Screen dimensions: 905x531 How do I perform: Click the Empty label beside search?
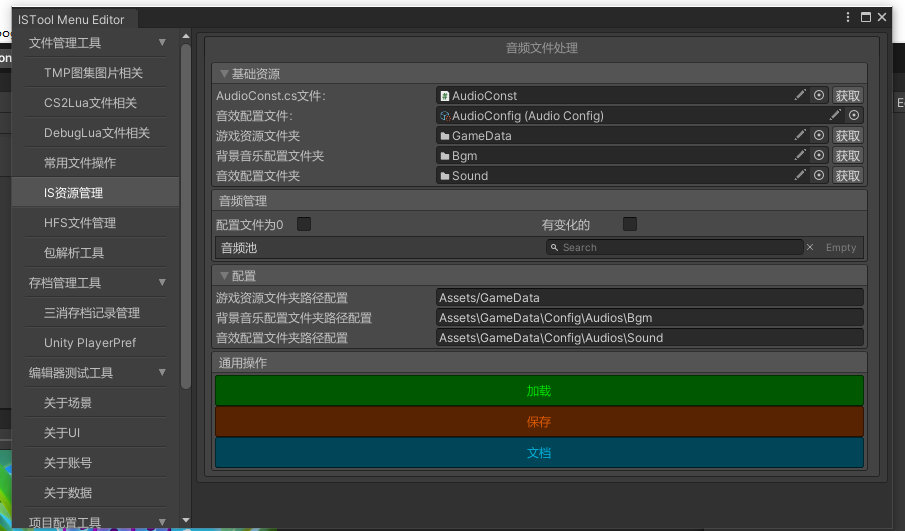[840, 247]
